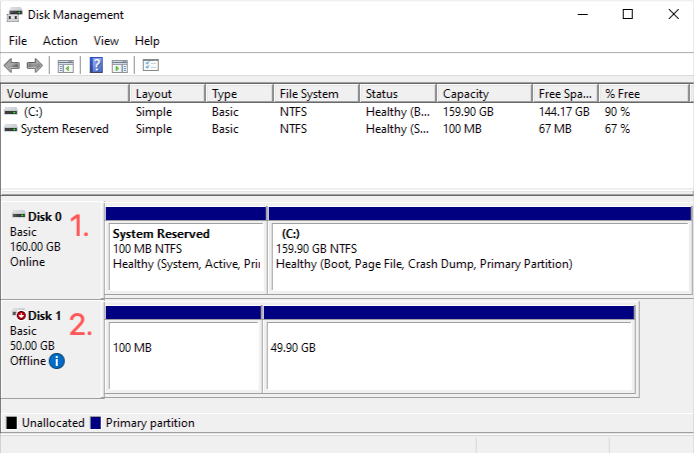
Task: Sort by the Layout column header
Action: tap(167, 93)
